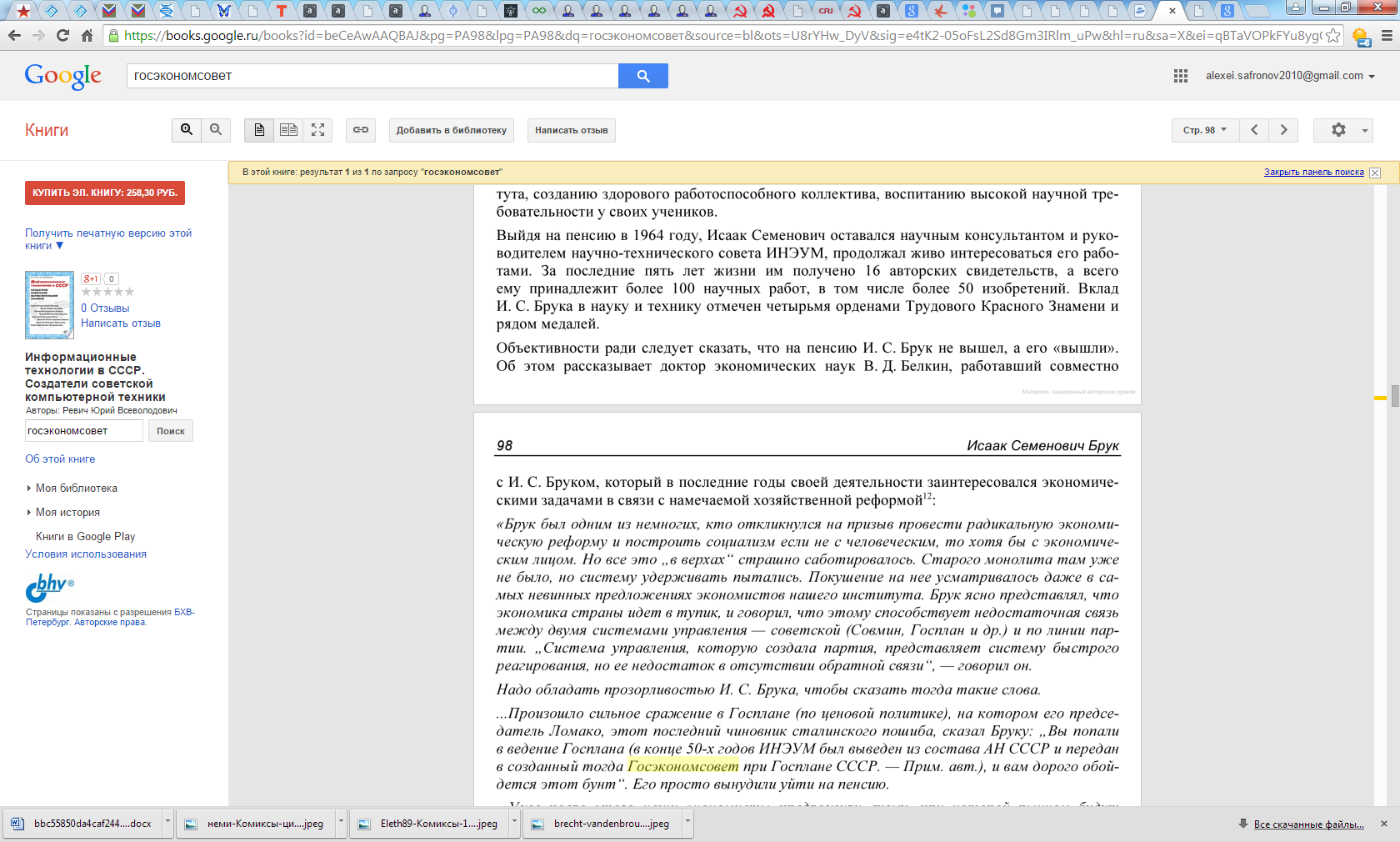Image resolution: width=1400 pixels, height=842 pixels.
Task: Open Книги в Google Play link
Action: pyautogui.click(x=85, y=537)
